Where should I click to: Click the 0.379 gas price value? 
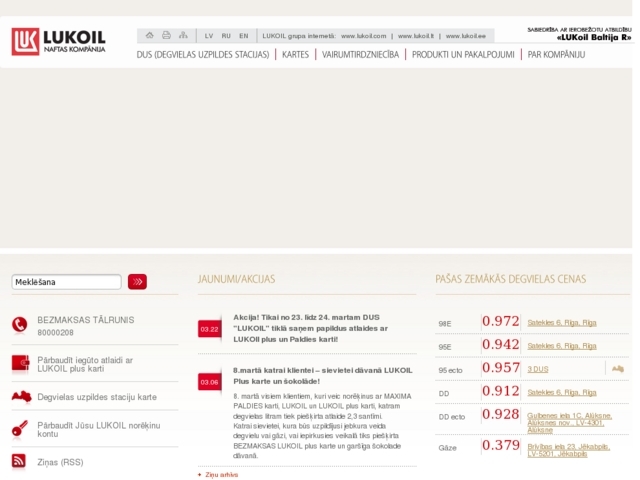coord(500,445)
